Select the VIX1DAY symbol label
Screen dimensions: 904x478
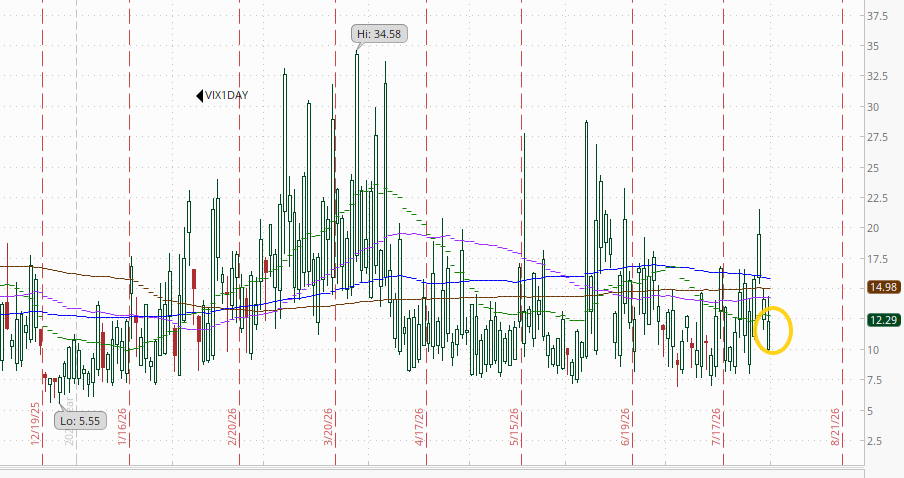(227, 95)
